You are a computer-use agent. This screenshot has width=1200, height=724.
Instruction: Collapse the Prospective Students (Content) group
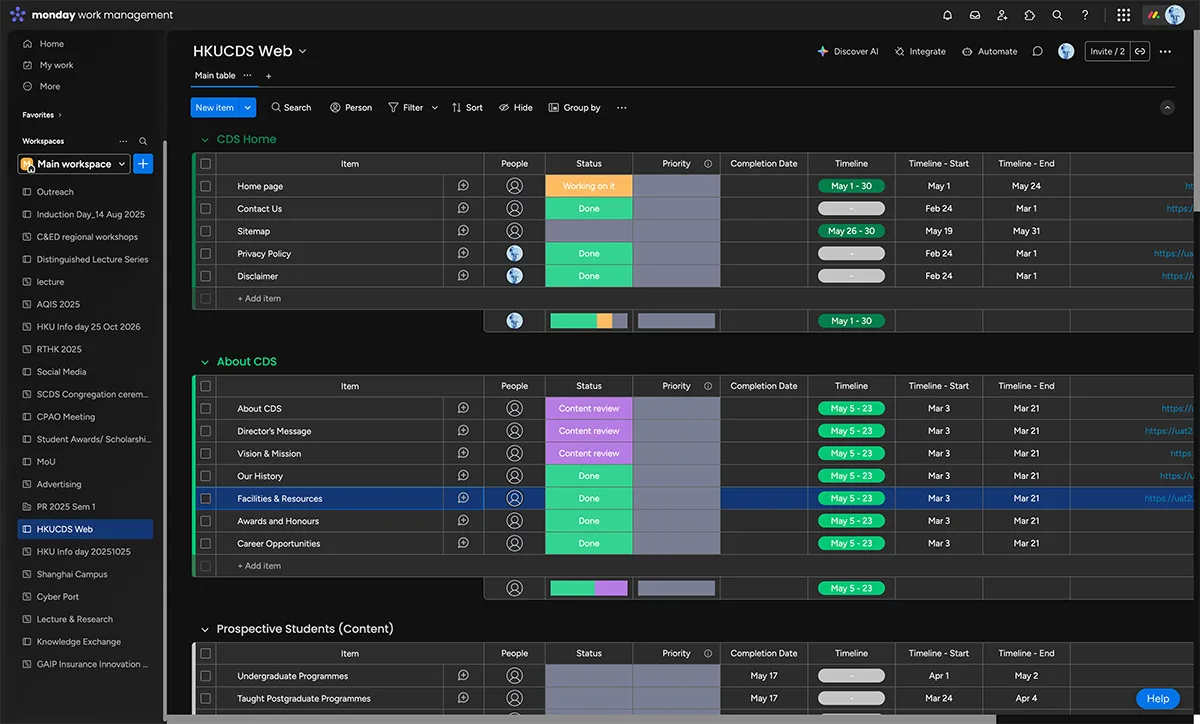coord(205,629)
